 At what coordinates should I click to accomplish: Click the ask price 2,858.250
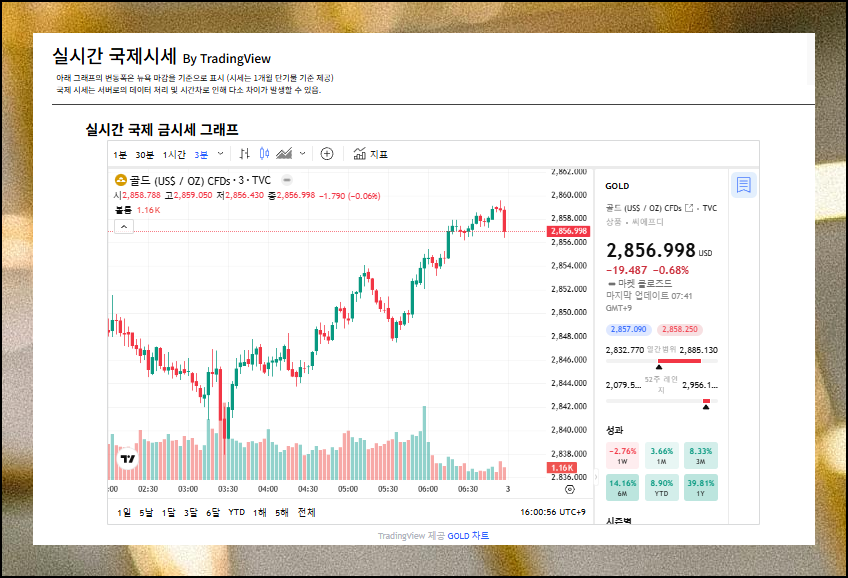tap(680, 329)
